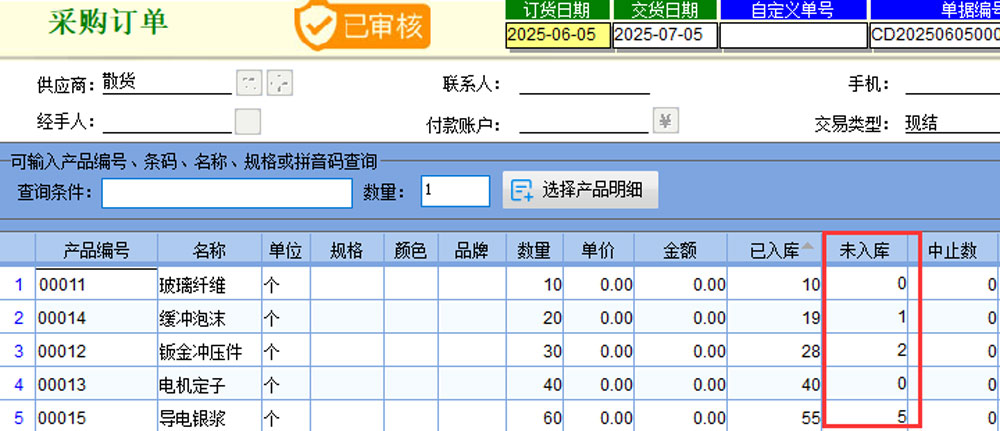1000x431 pixels.
Task: Click the 名称 column header
Action: point(209,250)
